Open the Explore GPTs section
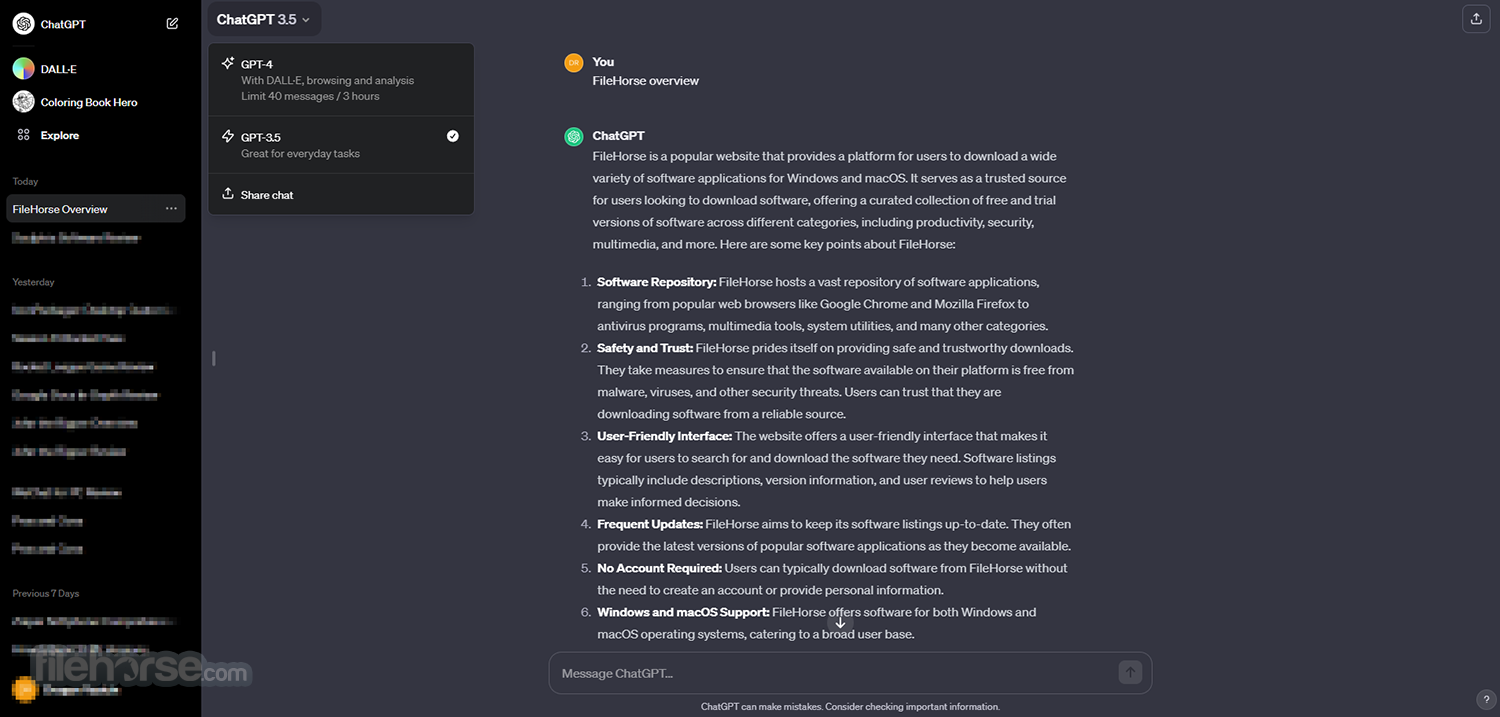 (x=59, y=134)
